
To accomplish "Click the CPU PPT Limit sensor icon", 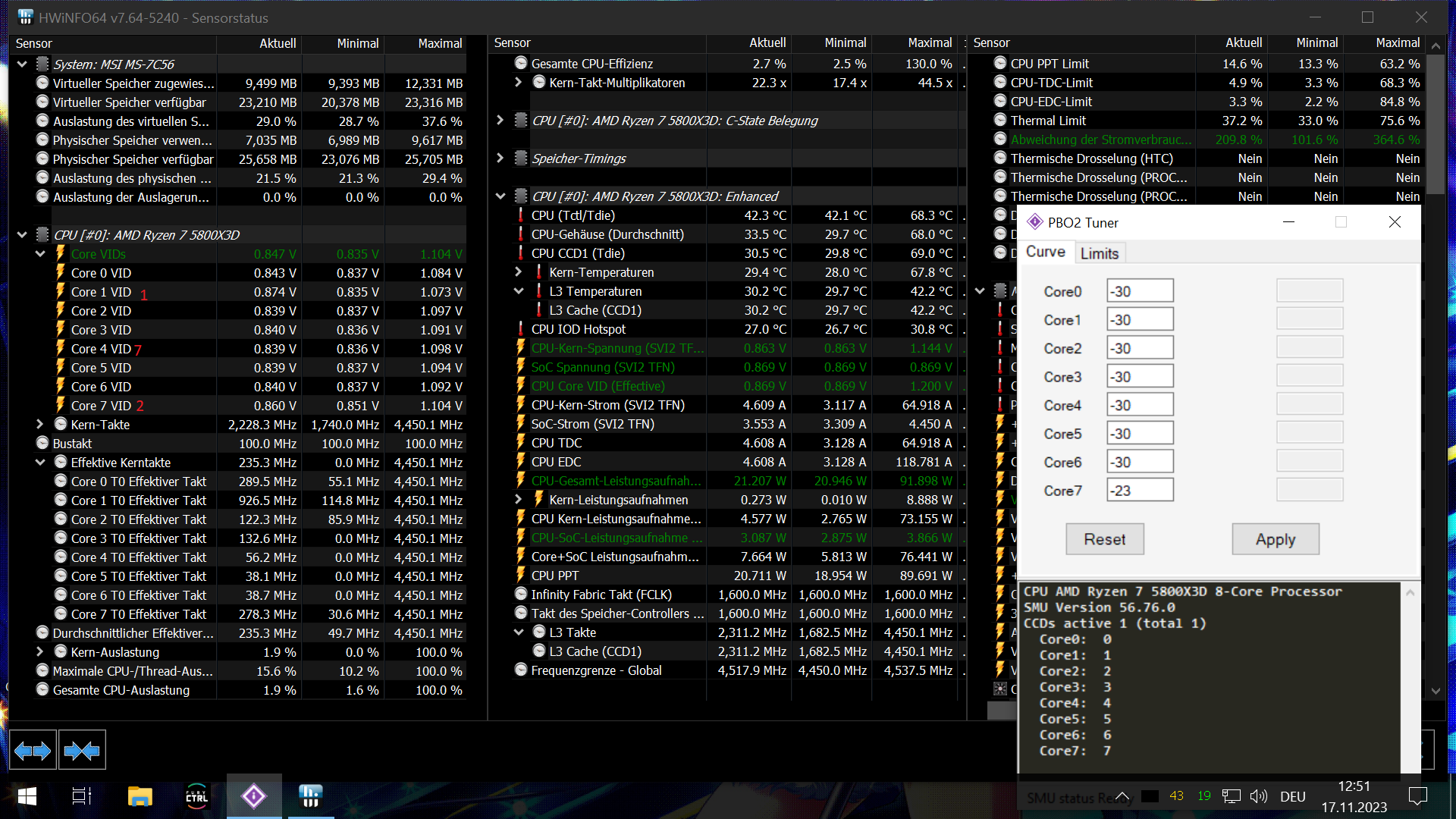I will 1000,64.
